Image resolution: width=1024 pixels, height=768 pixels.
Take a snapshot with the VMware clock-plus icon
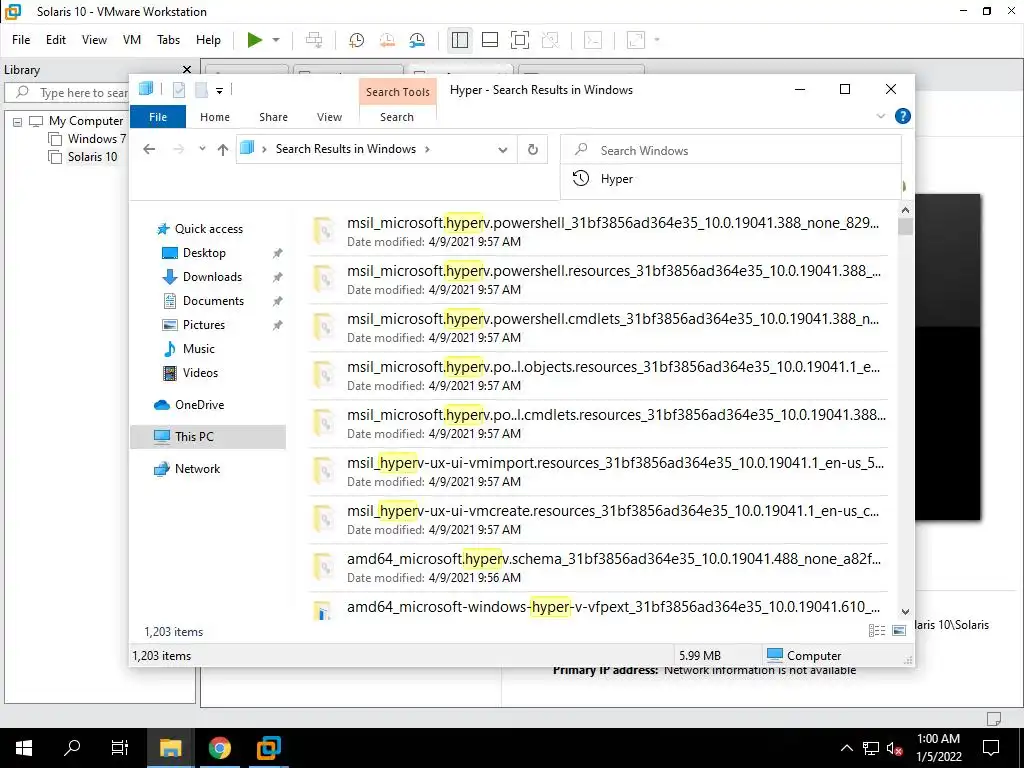tap(356, 40)
